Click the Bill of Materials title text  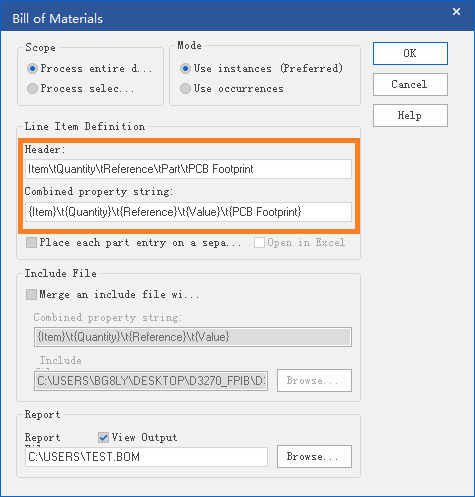pyautogui.click(x=57, y=19)
